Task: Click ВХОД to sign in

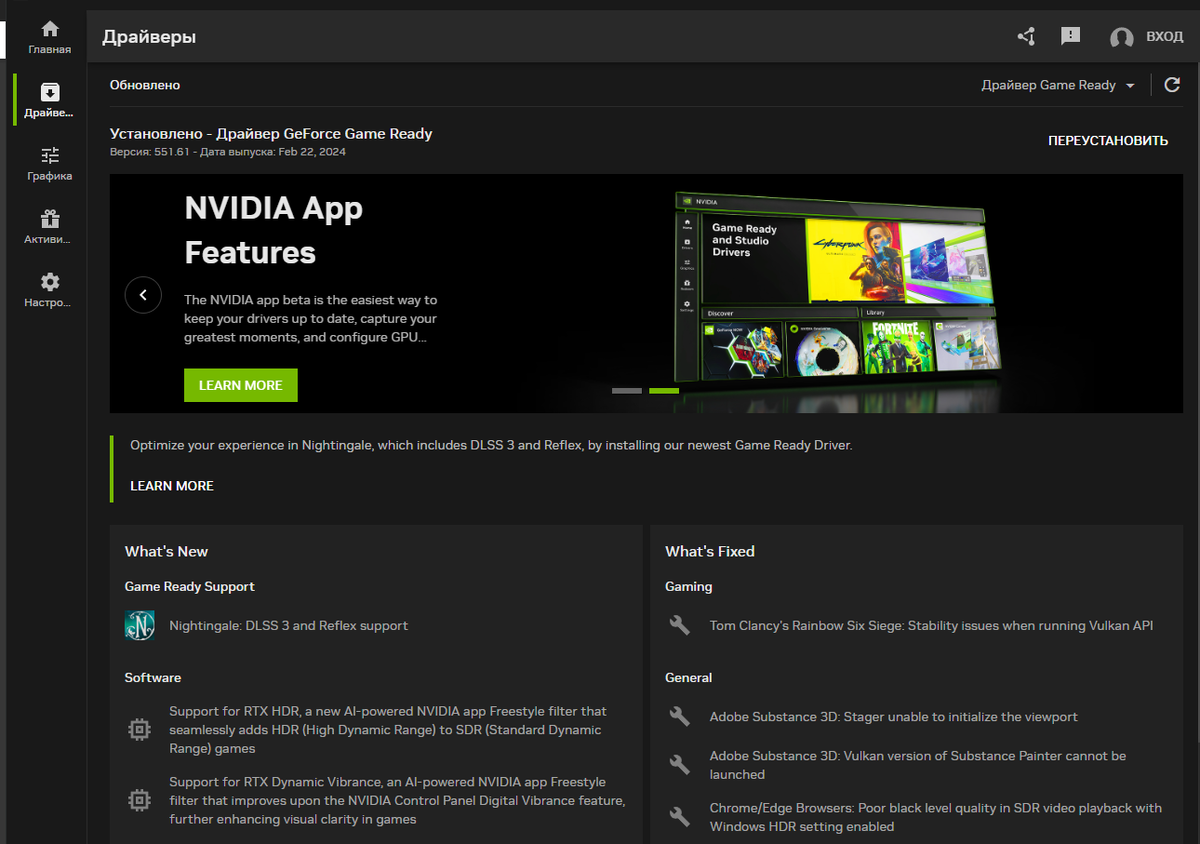Action: pyautogui.click(x=1164, y=37)
